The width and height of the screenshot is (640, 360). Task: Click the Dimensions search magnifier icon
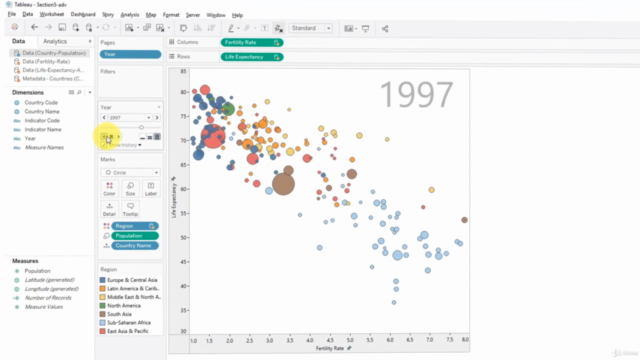pos(80,92)
